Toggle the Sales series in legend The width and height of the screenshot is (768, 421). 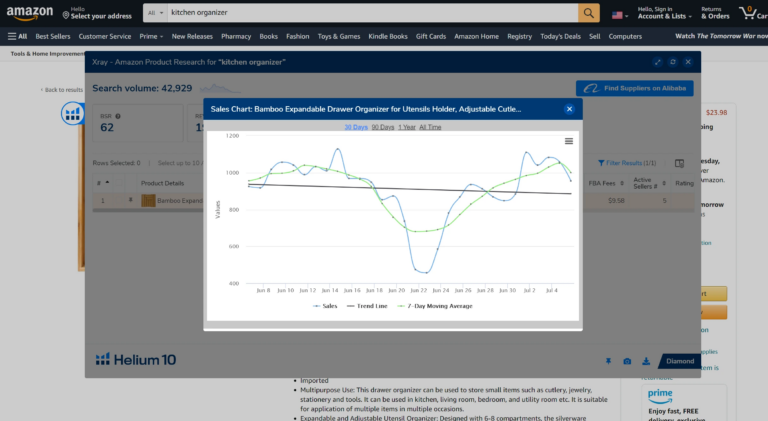[325, 306]
